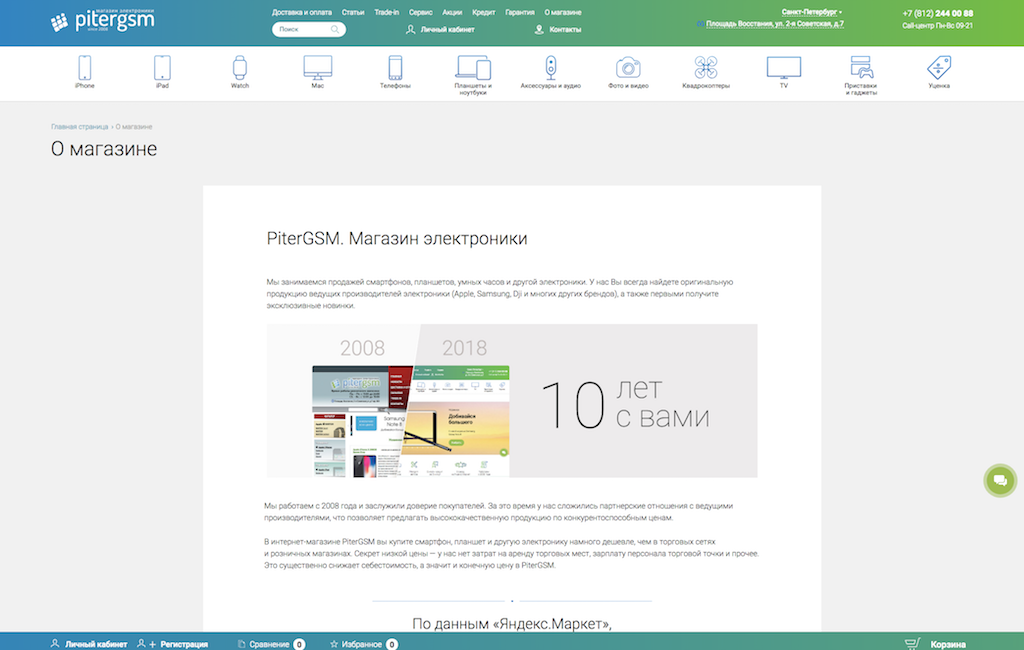
Task: Open the Trade-in menu item
Action: [387, 12]
